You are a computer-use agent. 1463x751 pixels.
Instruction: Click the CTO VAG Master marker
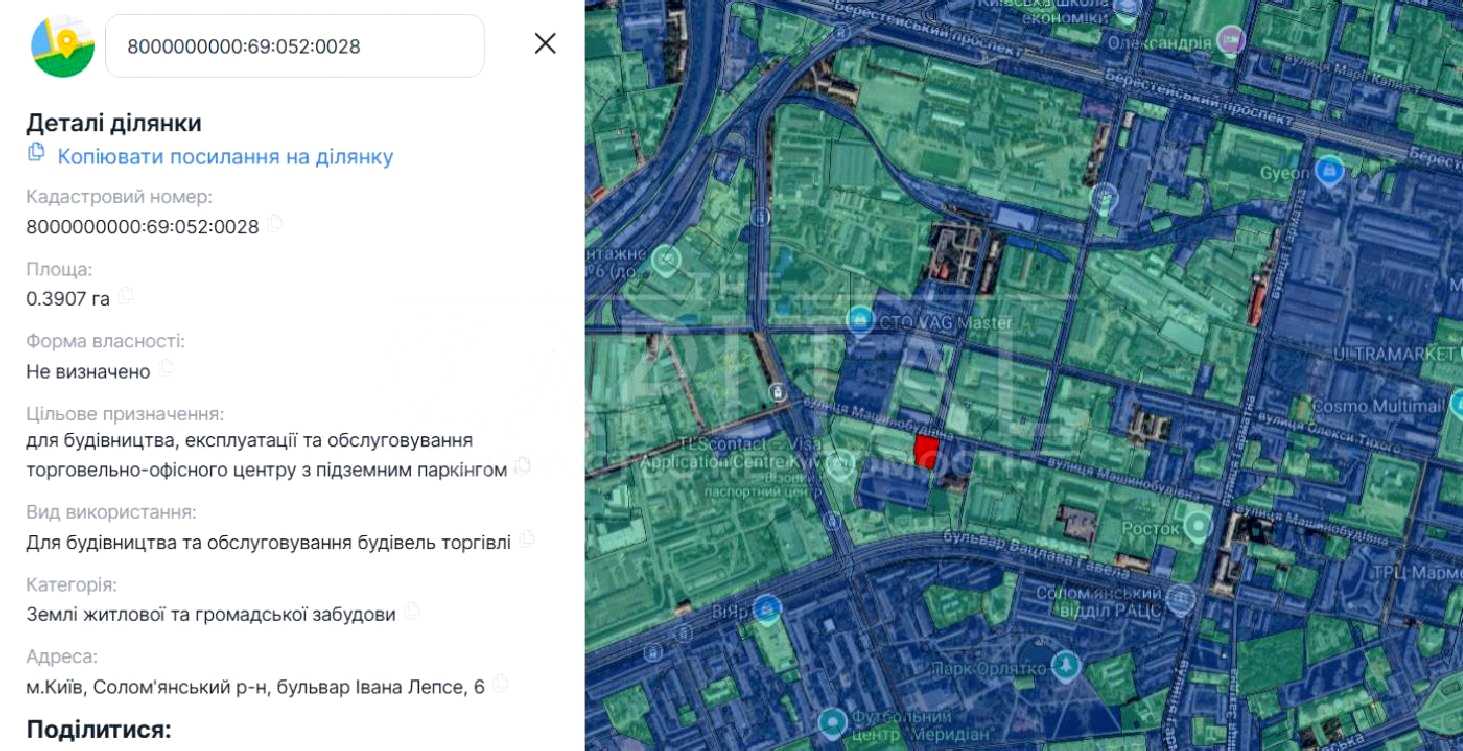click(x=860, y=321)
